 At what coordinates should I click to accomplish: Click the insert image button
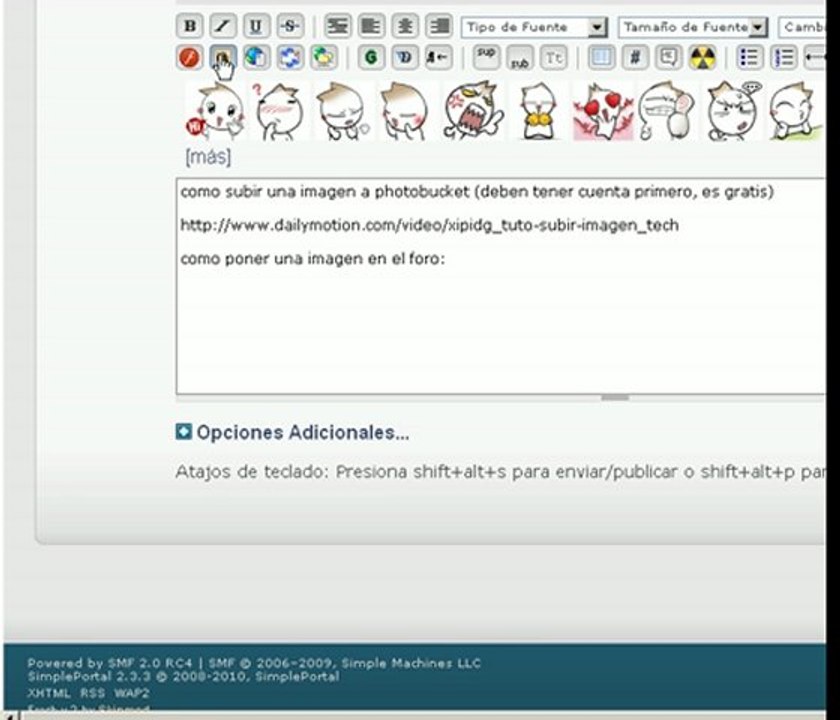click(x=223, y=57)
